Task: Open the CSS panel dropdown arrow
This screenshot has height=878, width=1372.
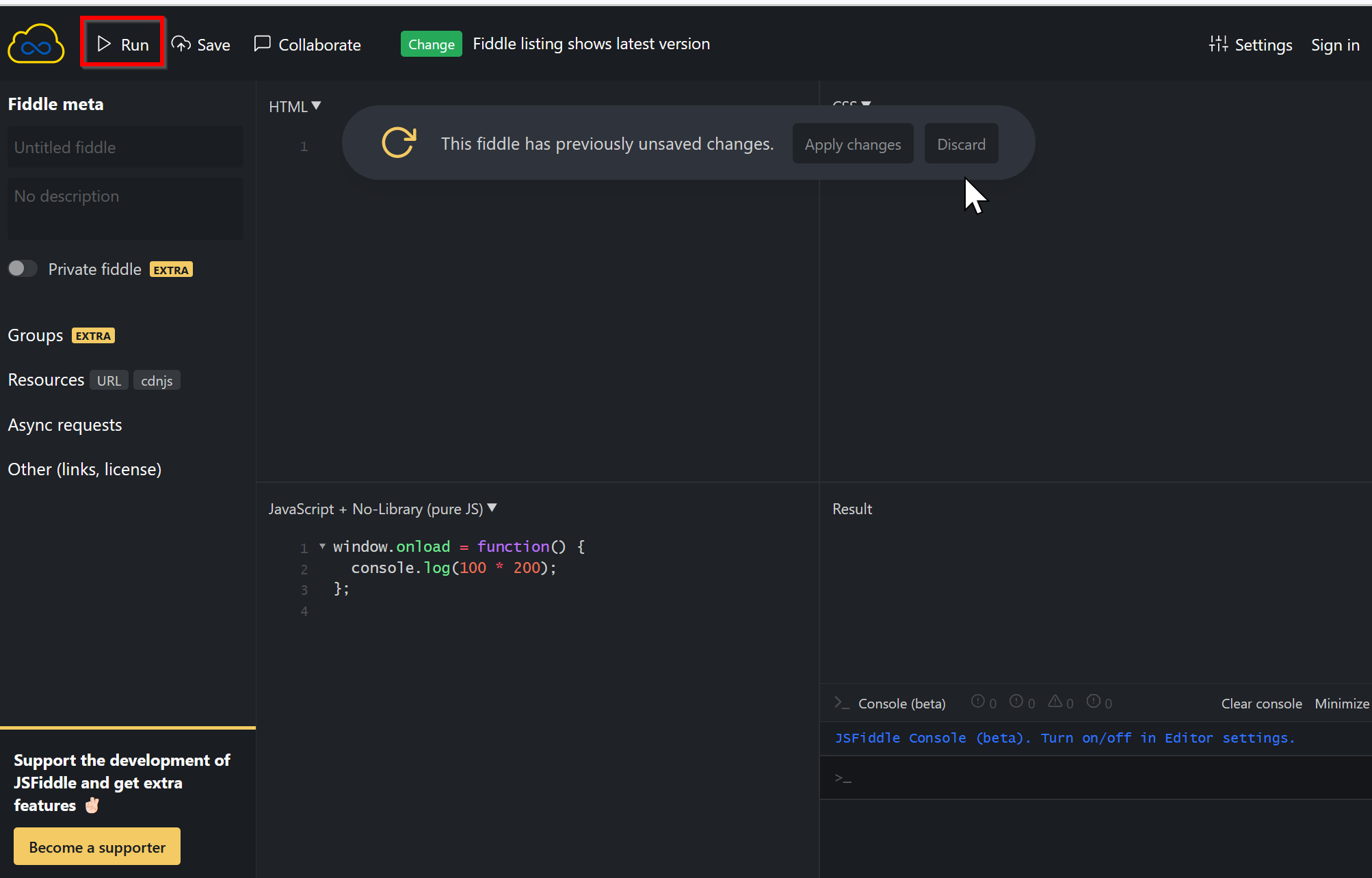Action: pos(866,103)
